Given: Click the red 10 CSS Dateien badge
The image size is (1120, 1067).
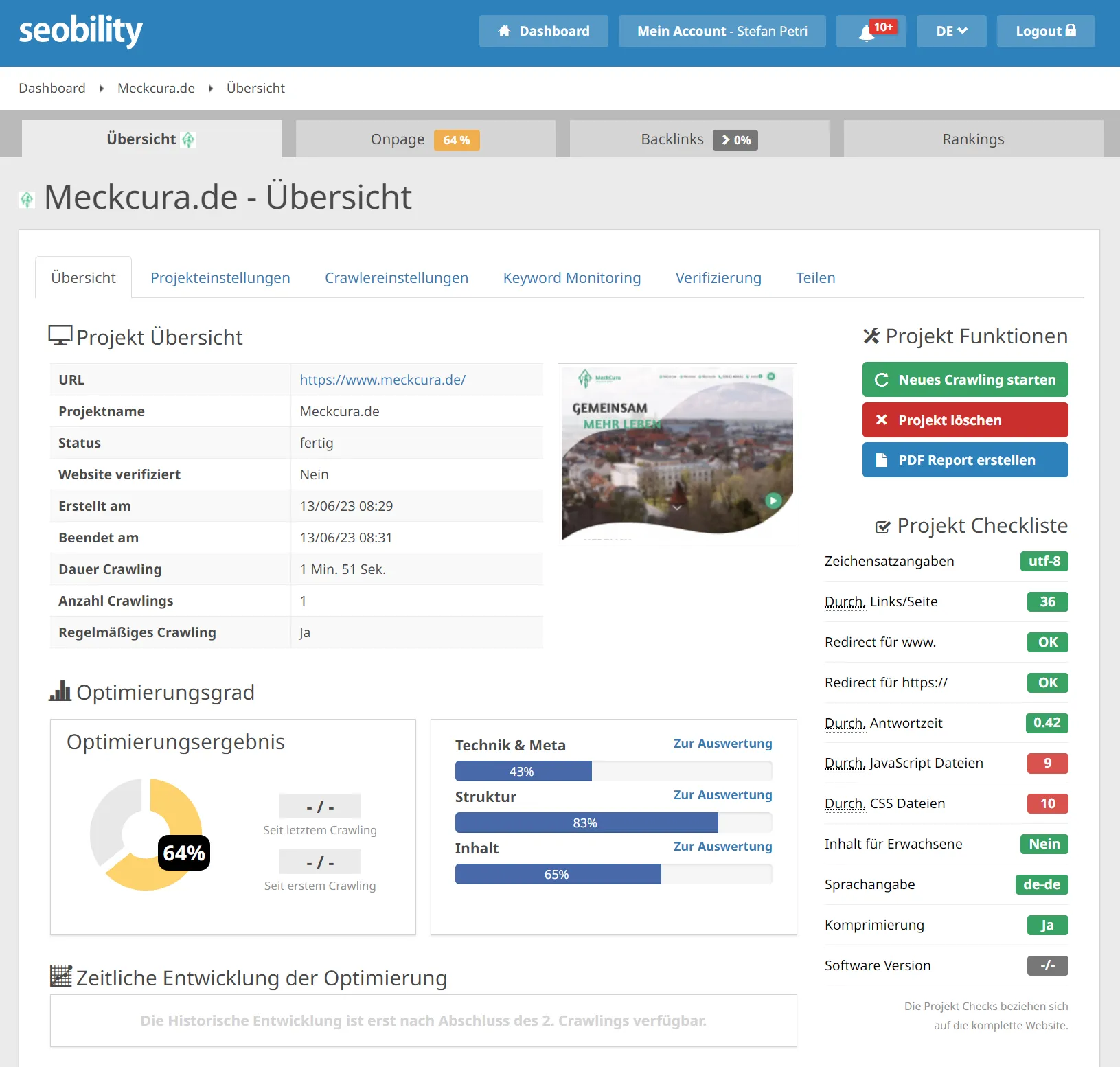Looking at the screenshot, I should coord(1048,803).
